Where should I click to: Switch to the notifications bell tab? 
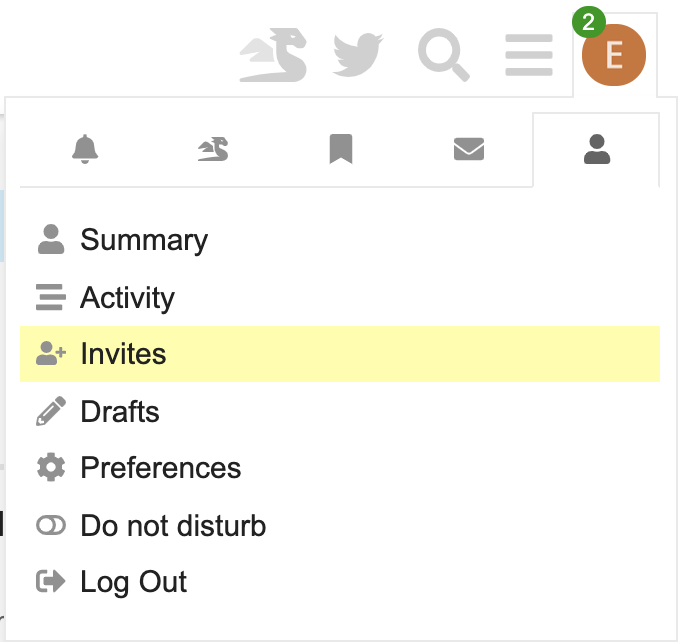point(85,150)
